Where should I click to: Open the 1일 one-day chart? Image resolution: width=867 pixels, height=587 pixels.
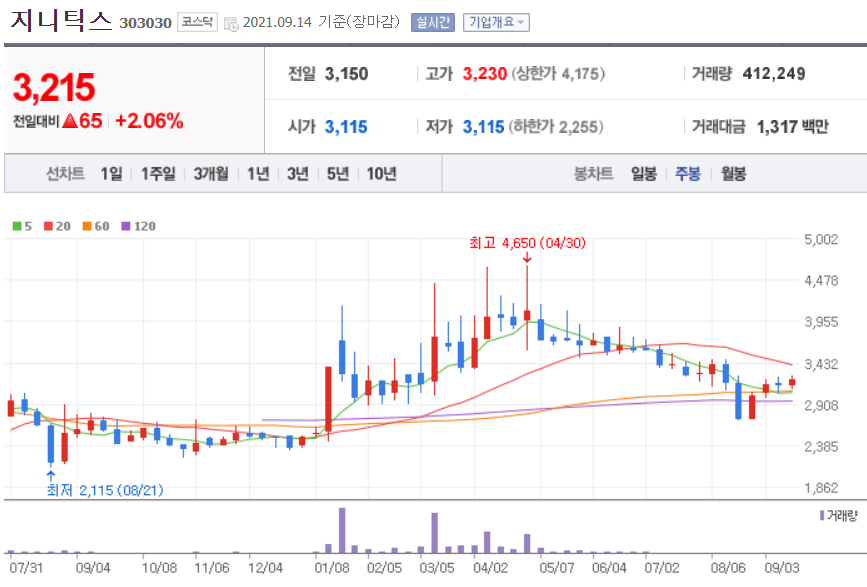point(110,173)
